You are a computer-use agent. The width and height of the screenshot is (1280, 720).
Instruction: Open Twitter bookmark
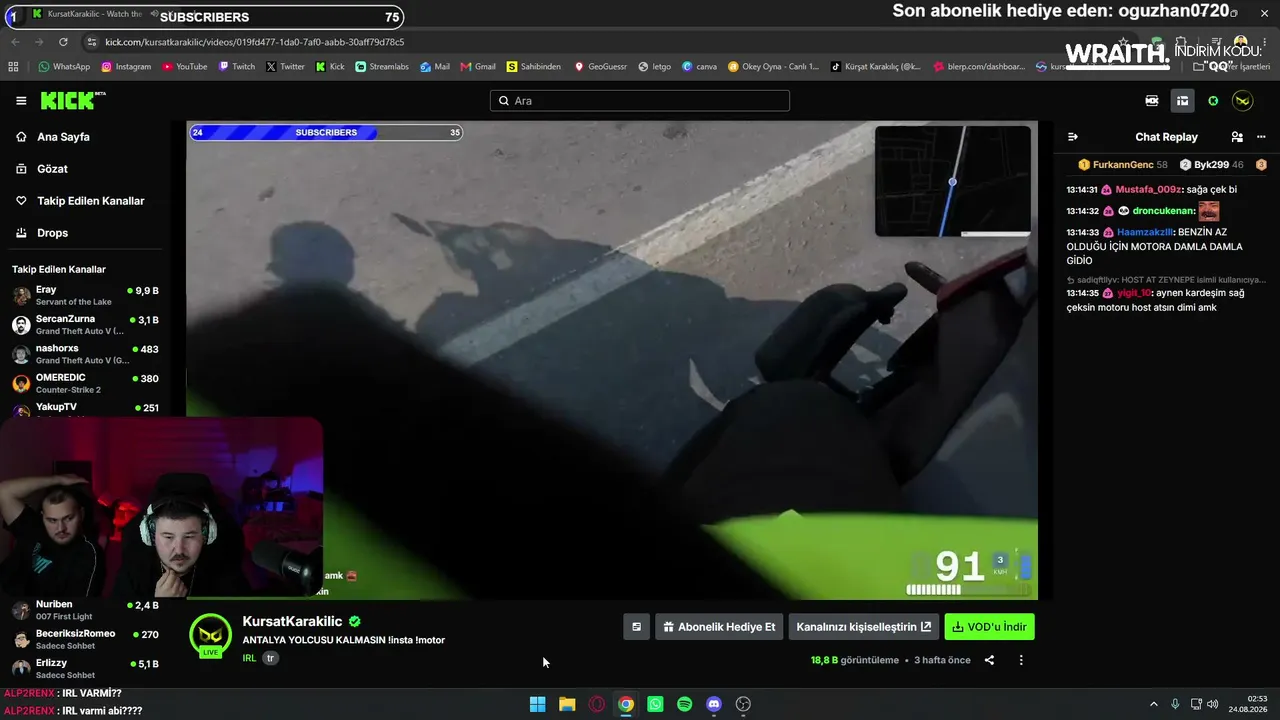point(285,67)
